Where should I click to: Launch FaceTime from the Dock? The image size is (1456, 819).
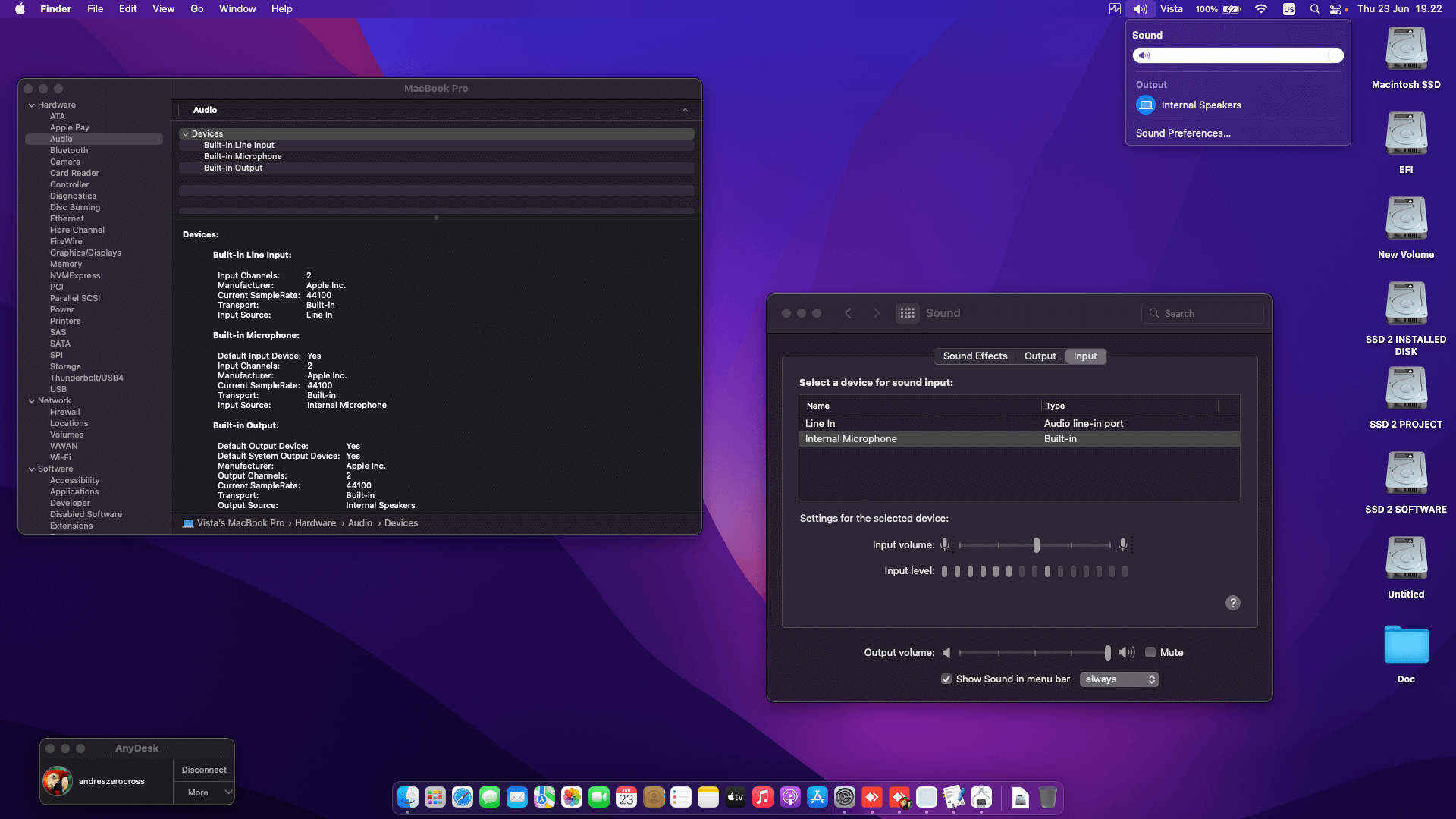coord(599,797)
